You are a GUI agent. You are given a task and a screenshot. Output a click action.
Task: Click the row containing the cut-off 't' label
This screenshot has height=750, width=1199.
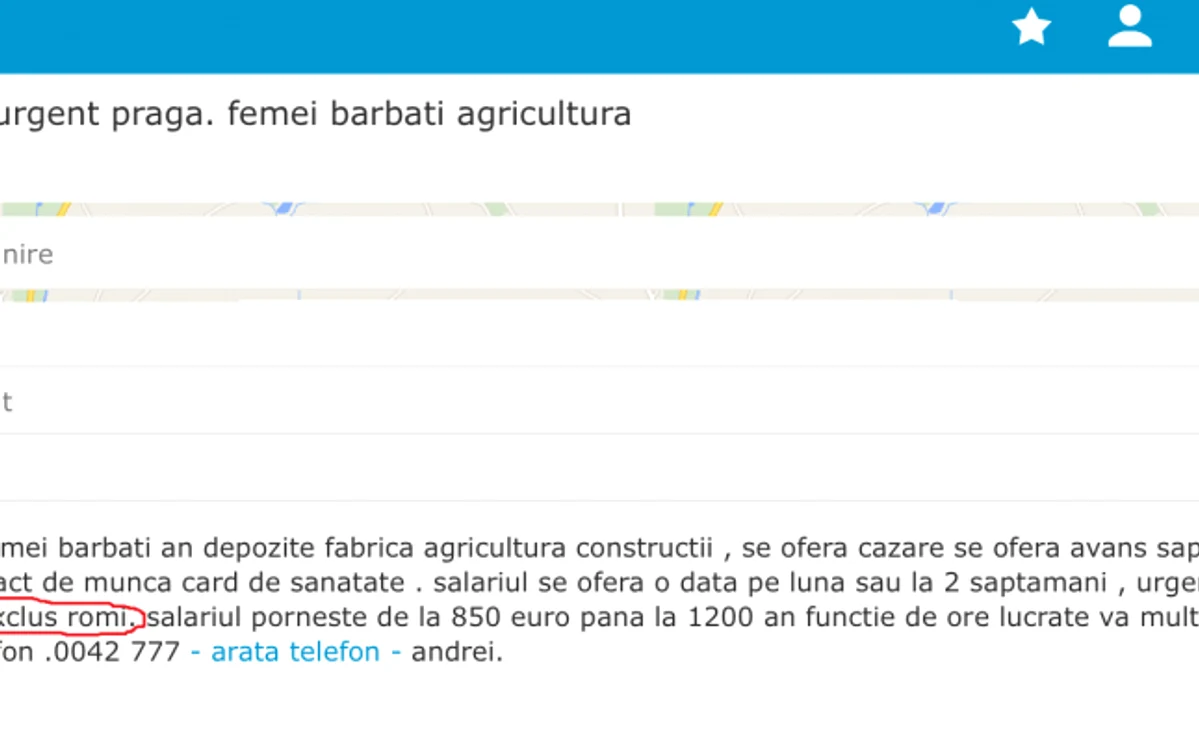[x=600, y=401]
